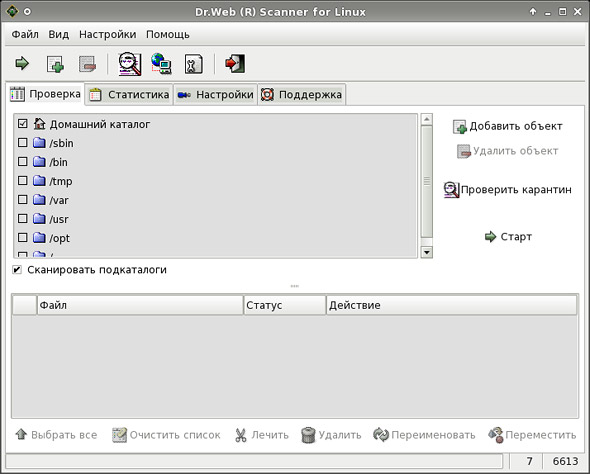Screen dimensions: 590x474
Task: Click the home icon of Домашний каталог
Action: 39,123
